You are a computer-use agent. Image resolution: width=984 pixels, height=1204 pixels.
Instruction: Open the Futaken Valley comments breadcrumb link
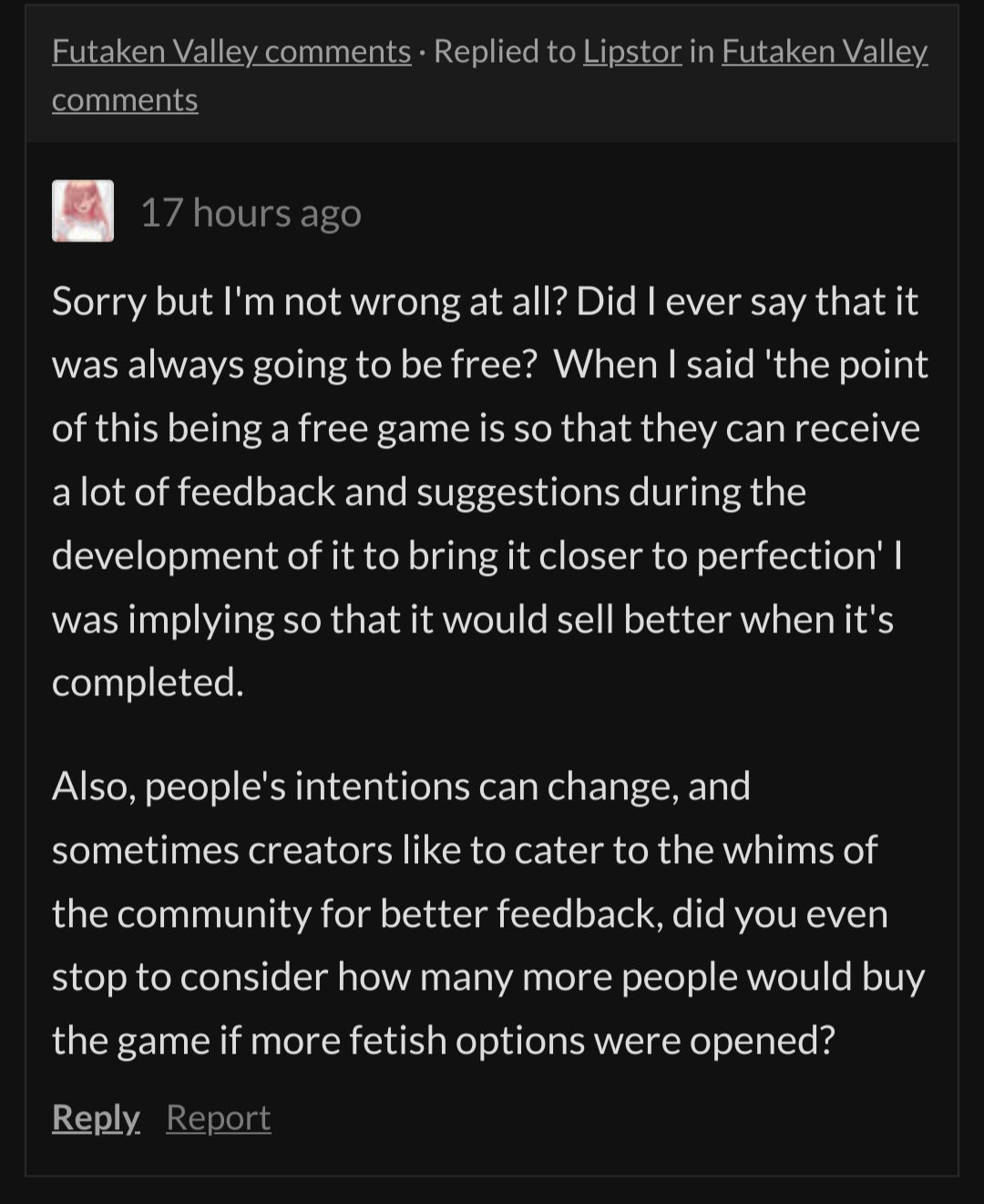tap(230, 52)
